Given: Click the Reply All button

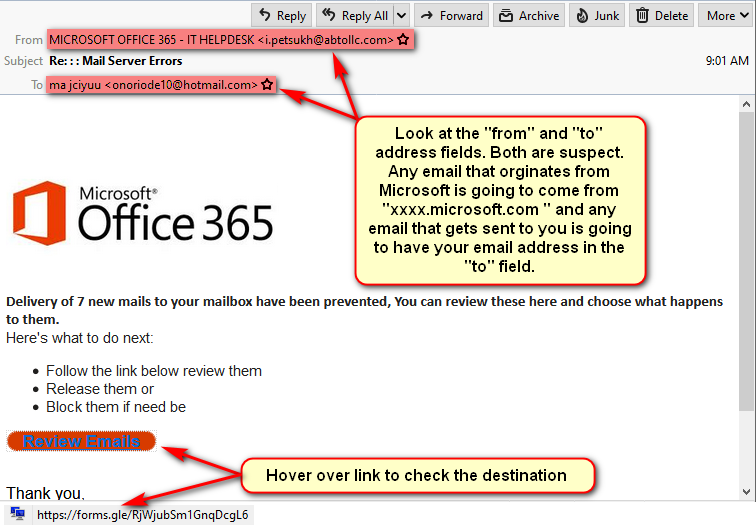Looking at the screenshot, I should click(x=356, y=15).
